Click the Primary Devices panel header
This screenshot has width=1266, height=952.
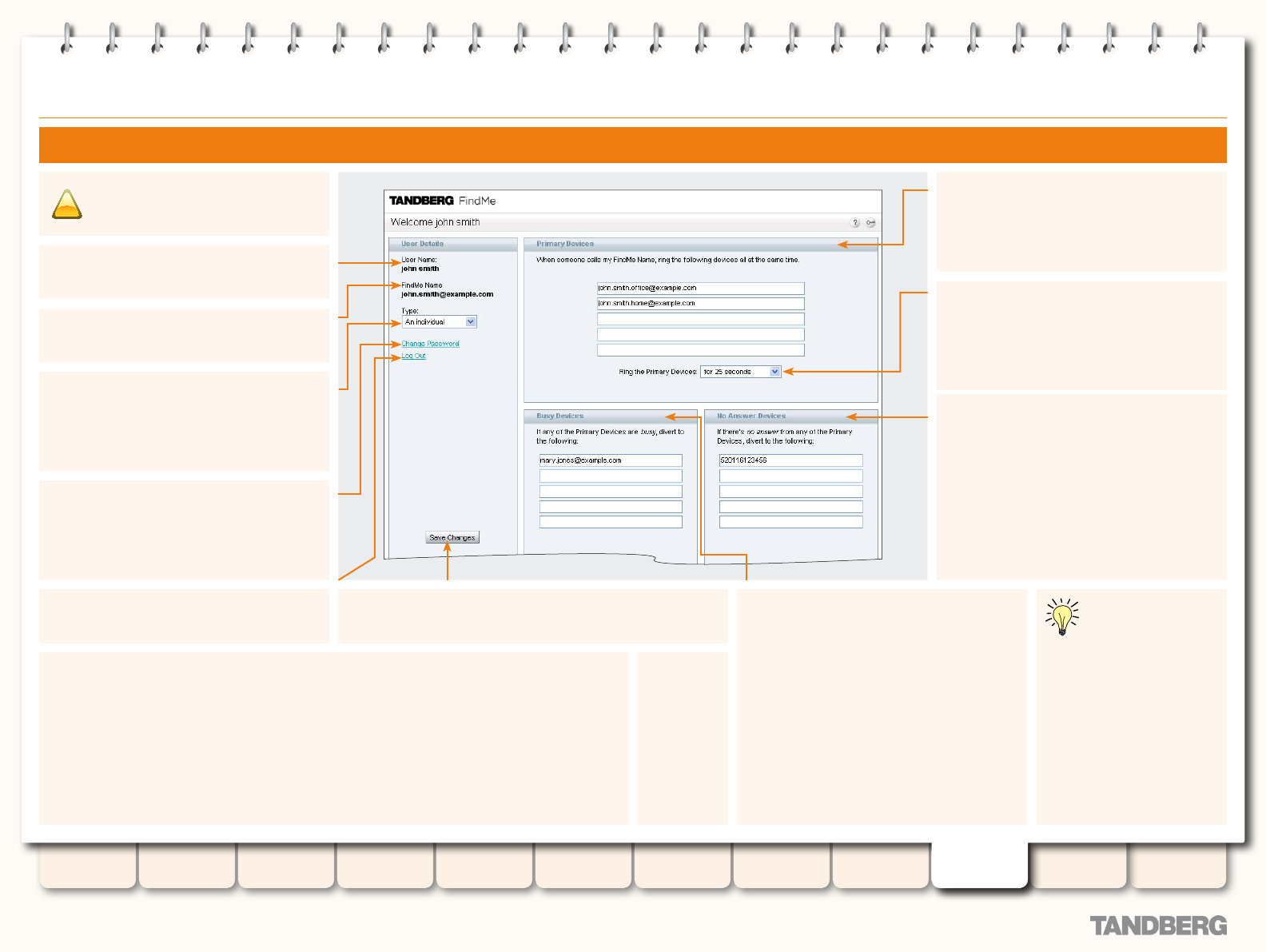pos(701,244)
